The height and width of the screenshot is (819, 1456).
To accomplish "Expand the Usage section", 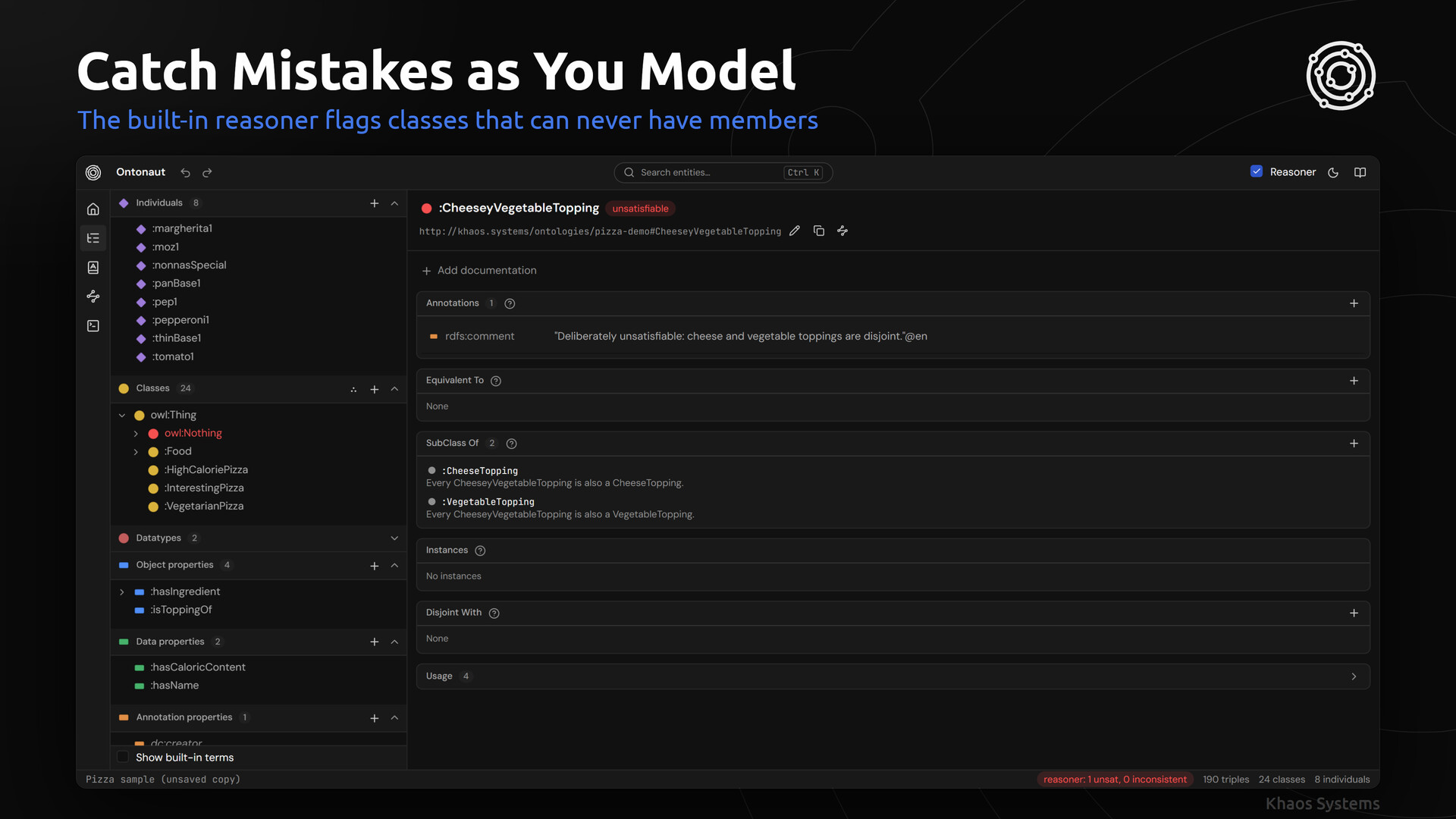I will (1354, 676).
